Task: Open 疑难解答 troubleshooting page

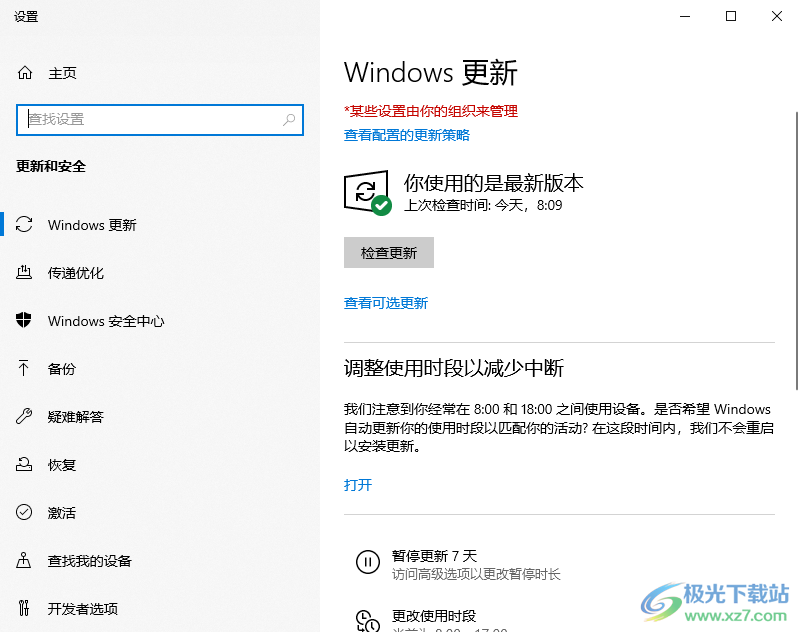Action: click(76, 417)
